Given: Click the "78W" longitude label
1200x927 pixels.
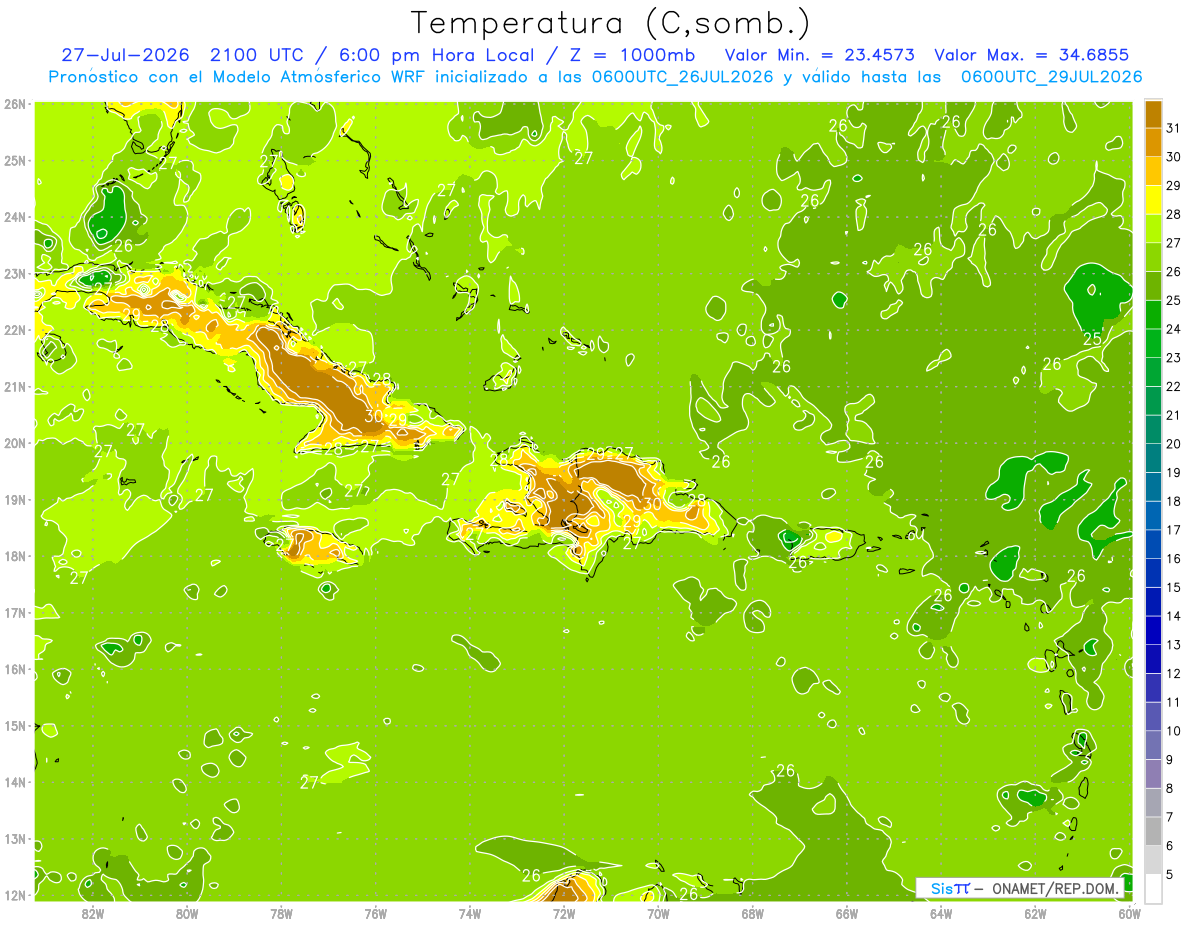Looking at the screenshot, I should pos(281,913).
